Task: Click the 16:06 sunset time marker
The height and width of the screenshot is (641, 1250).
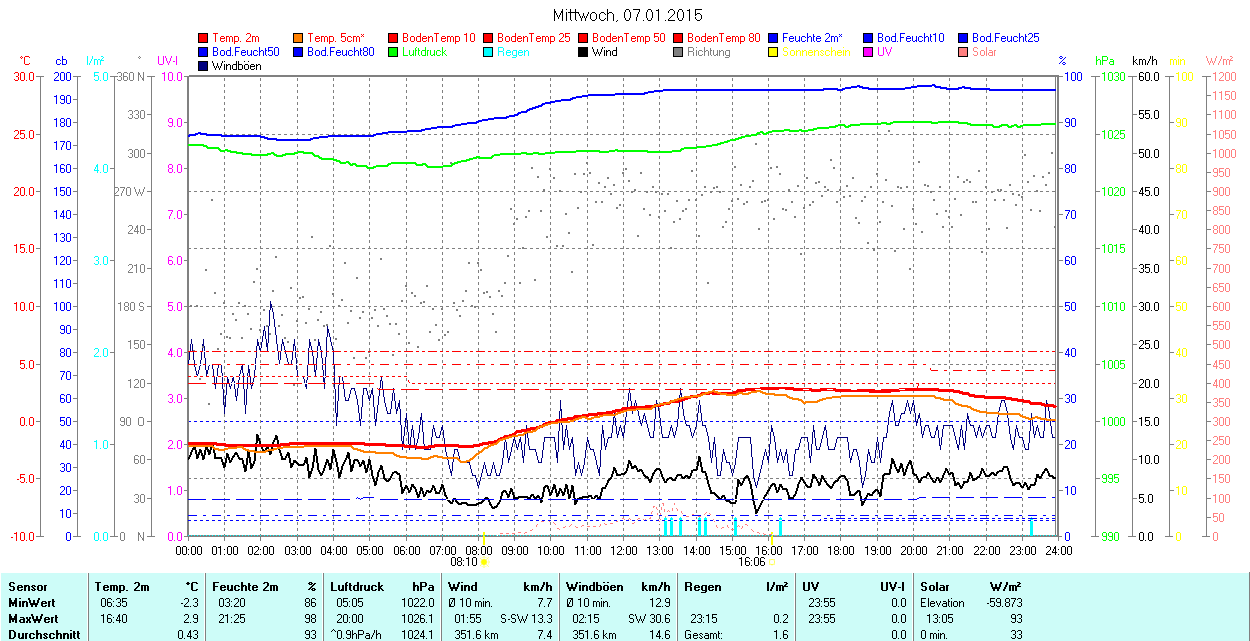Action: point(752,562)
